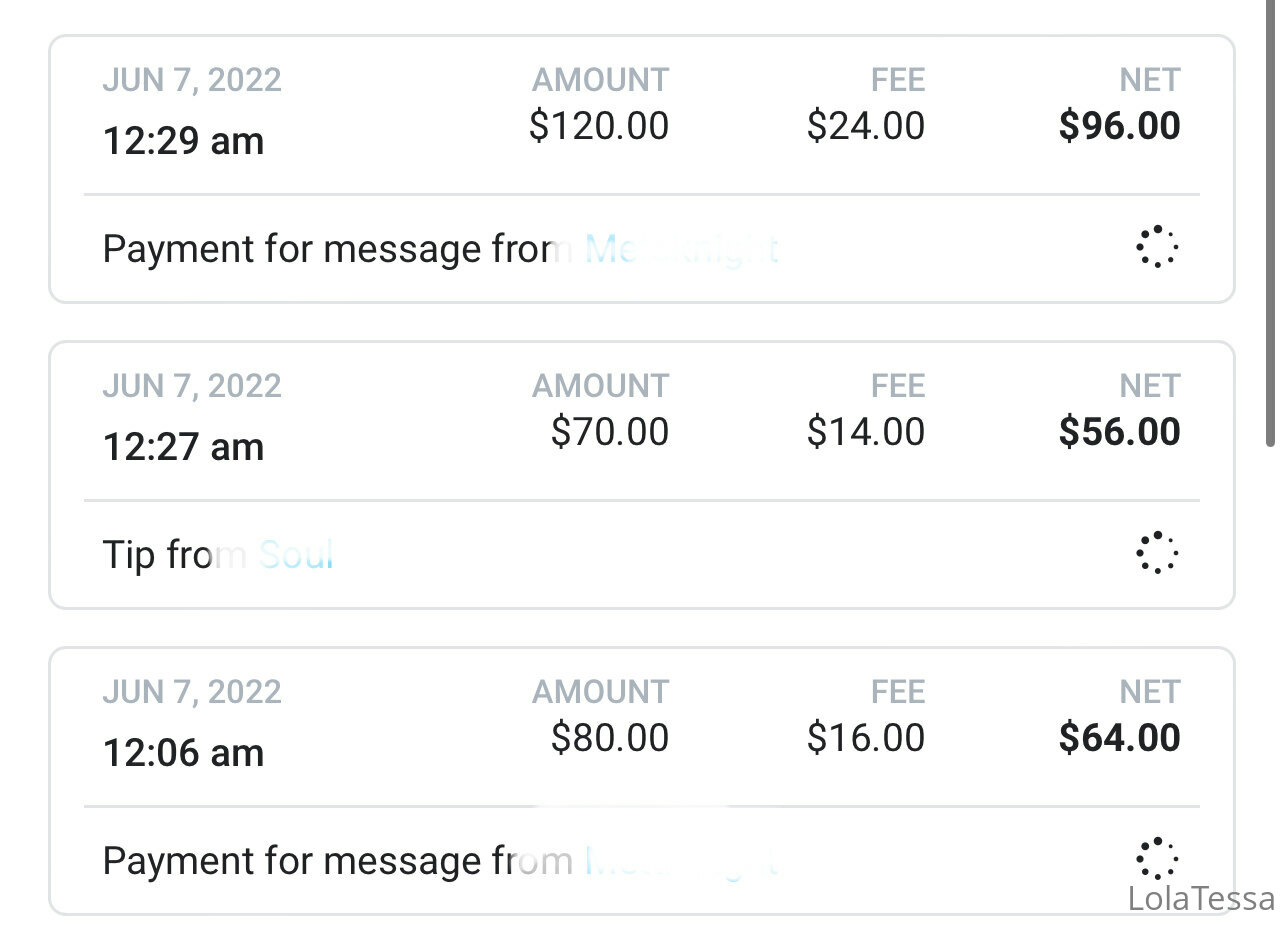
Task: Click the loading spinner icon on $80.00 transaction
Action: click(x=1157, y=859)
